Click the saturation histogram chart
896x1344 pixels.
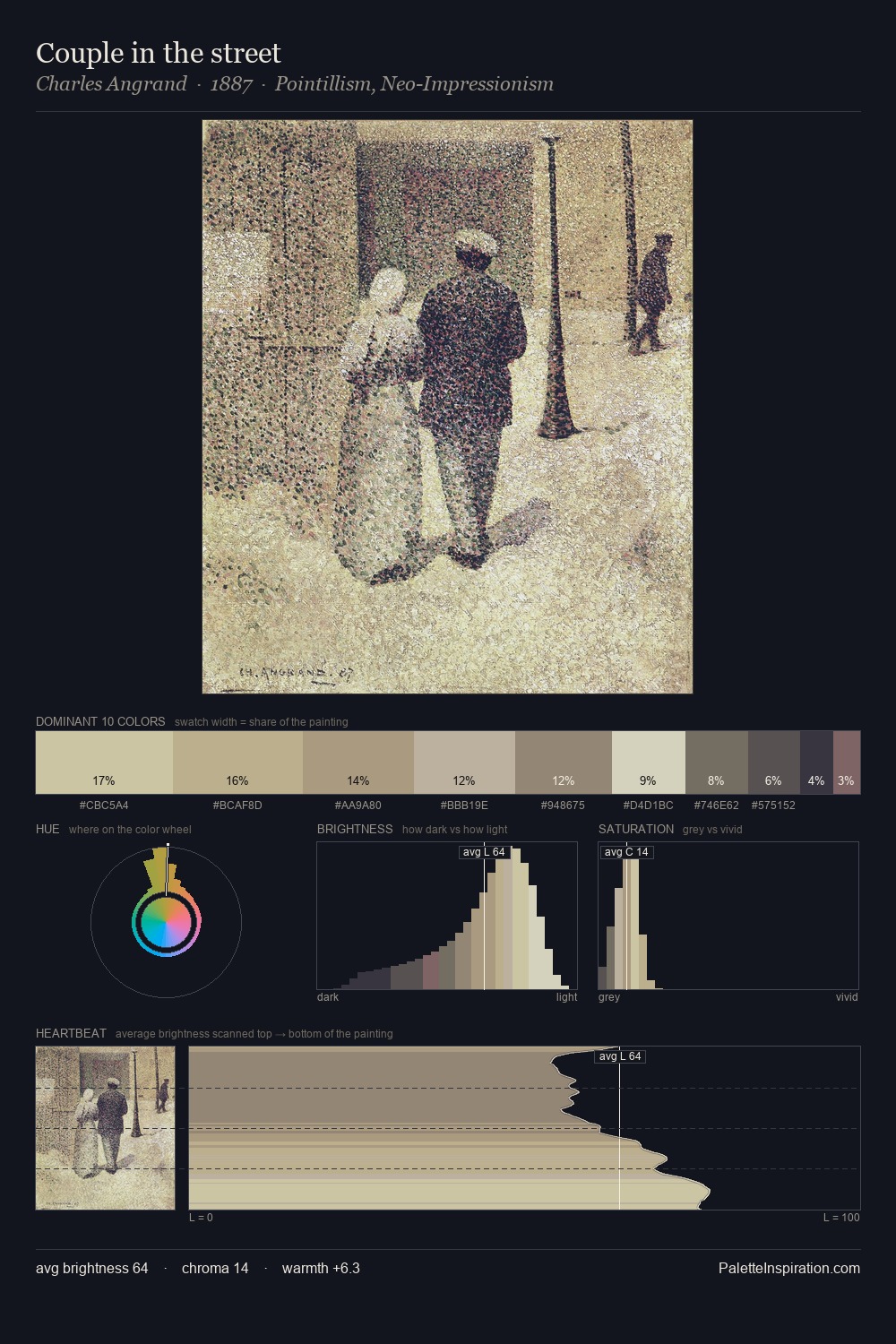[x=728, y=916]
